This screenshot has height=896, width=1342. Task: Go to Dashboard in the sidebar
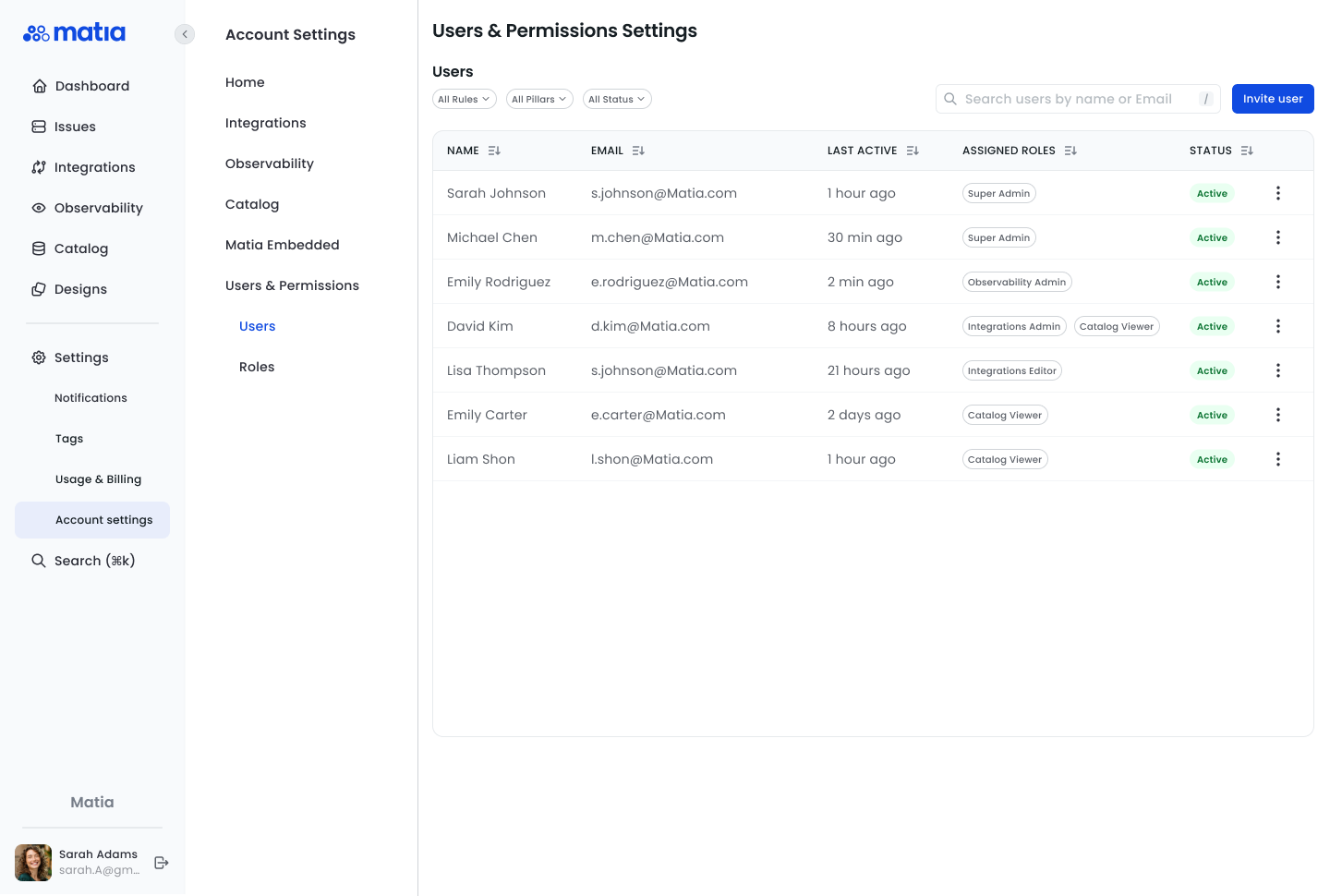91,86
